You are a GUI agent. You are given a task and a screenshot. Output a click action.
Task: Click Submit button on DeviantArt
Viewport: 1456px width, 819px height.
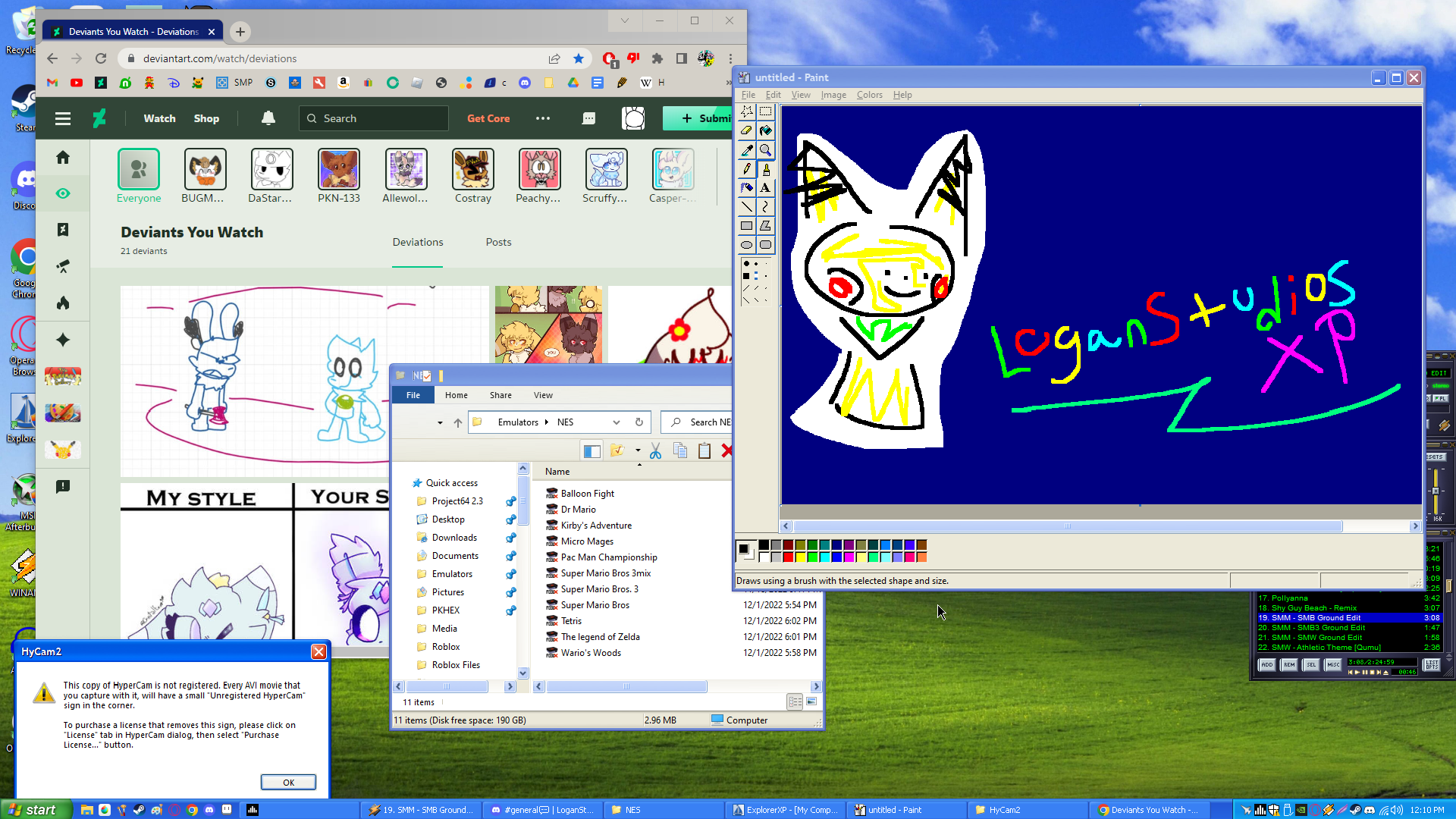[698, 118]
